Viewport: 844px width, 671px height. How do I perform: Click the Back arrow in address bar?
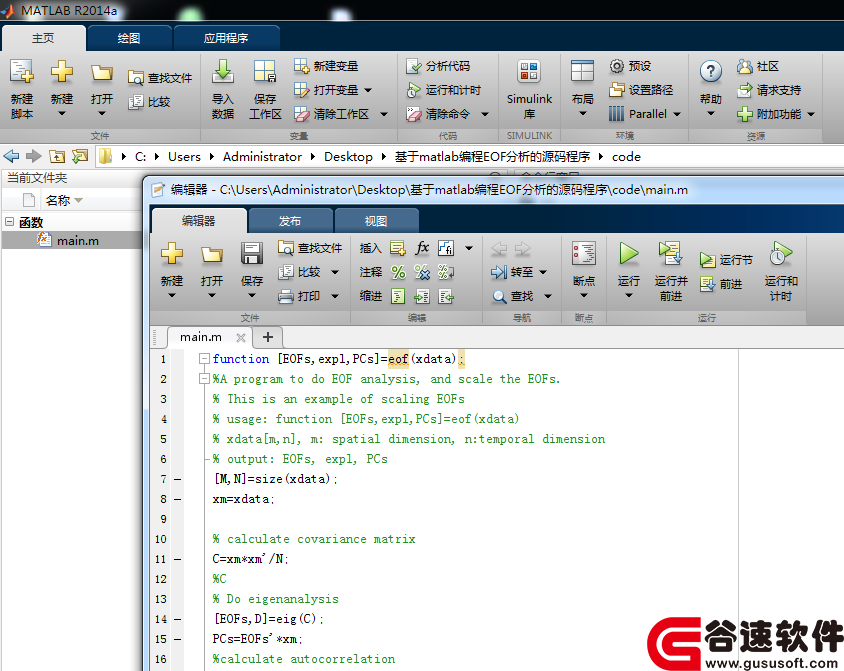(x=11, y=157)
